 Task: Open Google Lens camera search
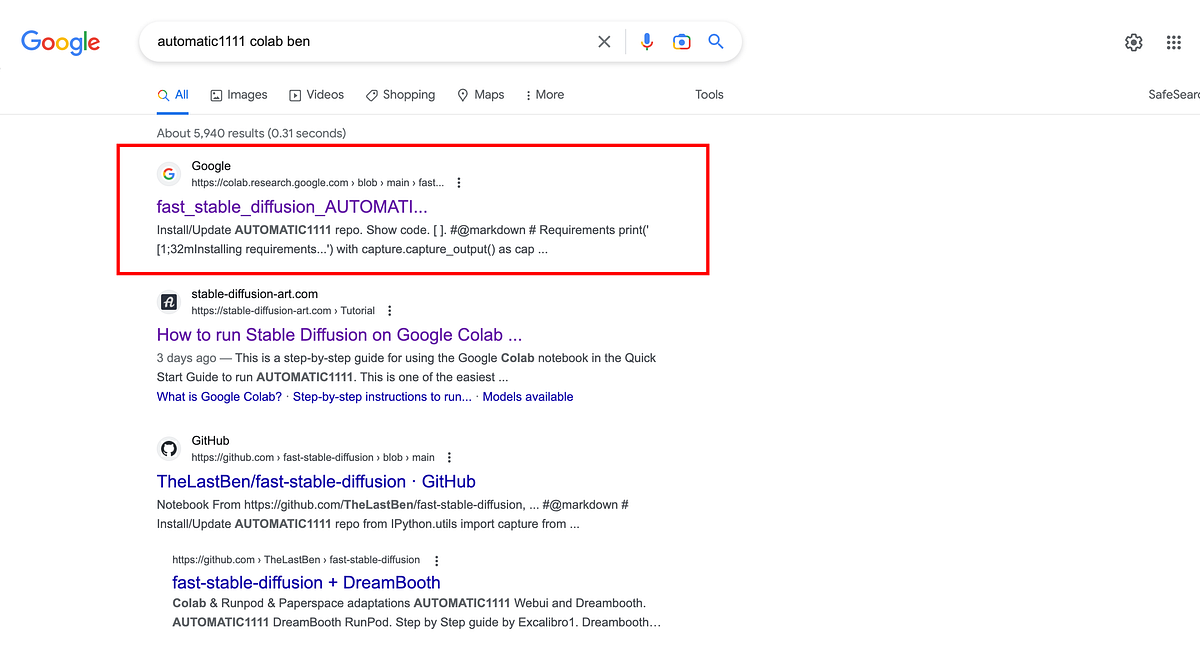[681, 41]
